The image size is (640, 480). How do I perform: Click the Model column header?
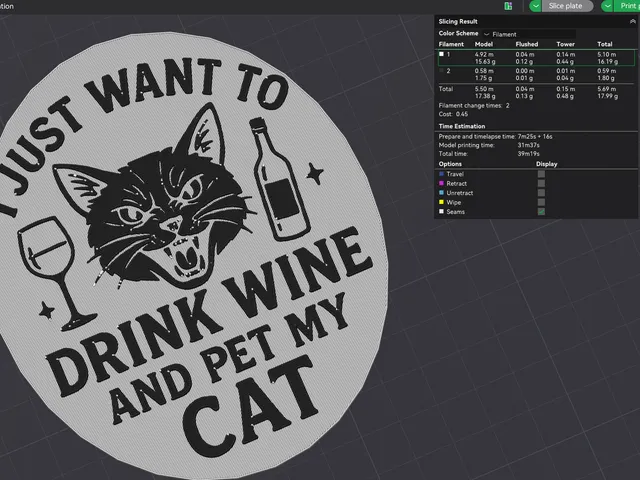(x=484, y=44)
